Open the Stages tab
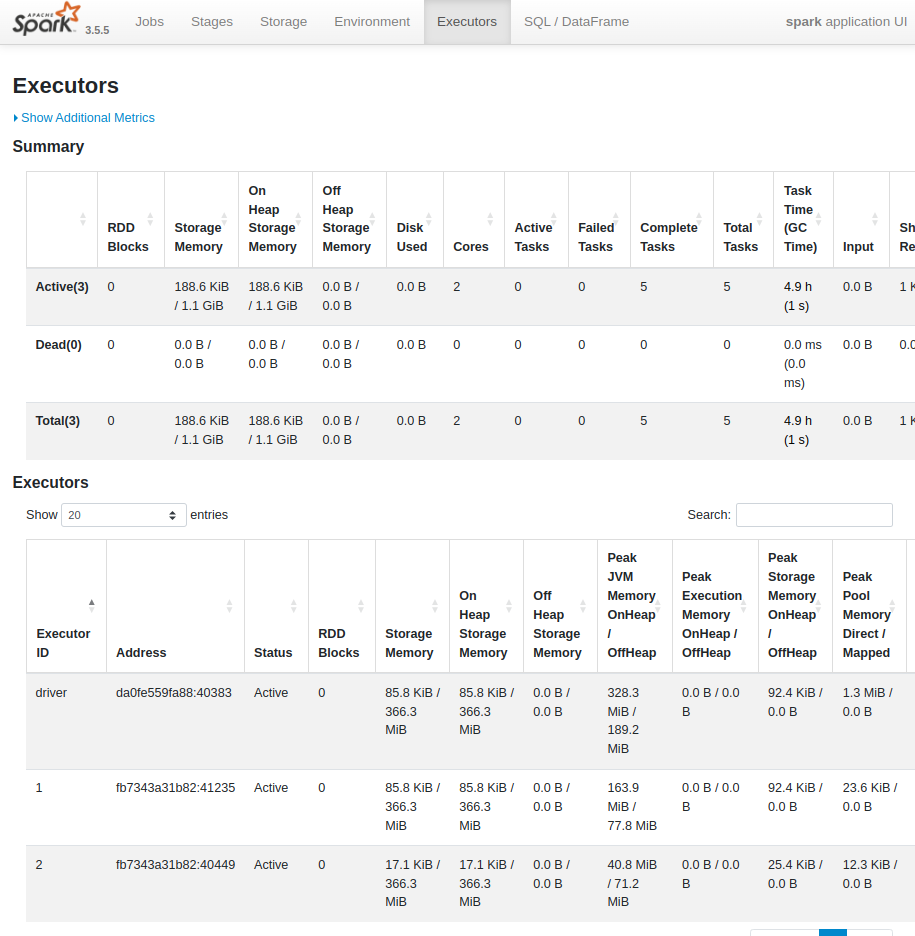Screen dimensions: 915x936 pyautogui.click(x=212, y=21)
